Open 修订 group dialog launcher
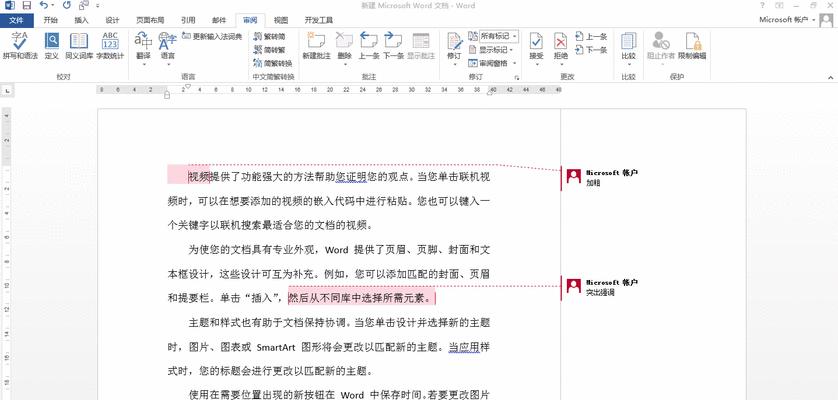This screenshot has width=838, height=400. pos(517,78)
